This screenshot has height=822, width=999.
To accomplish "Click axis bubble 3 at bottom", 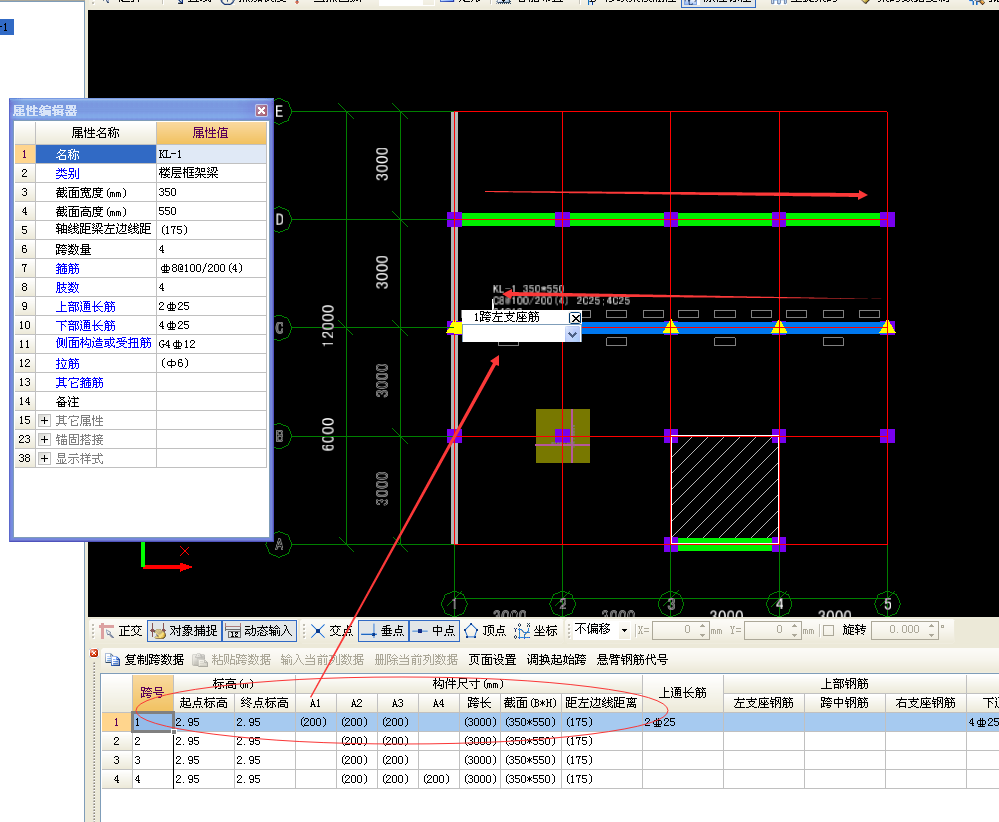I will (671, 603).
